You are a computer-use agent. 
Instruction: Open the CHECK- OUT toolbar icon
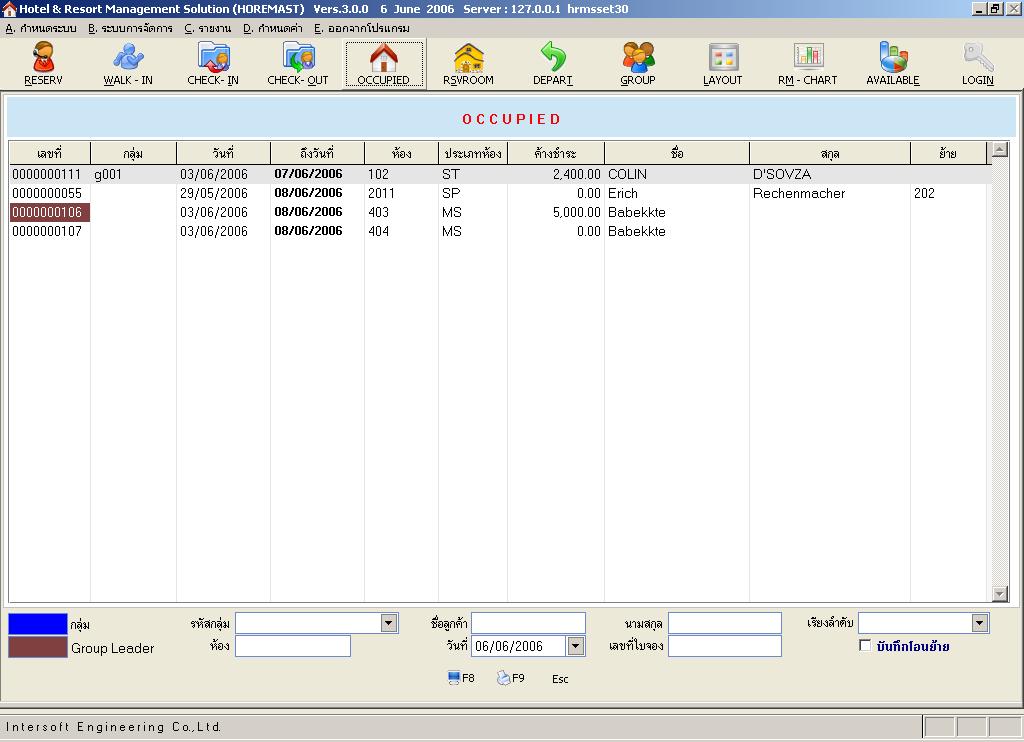298,63
